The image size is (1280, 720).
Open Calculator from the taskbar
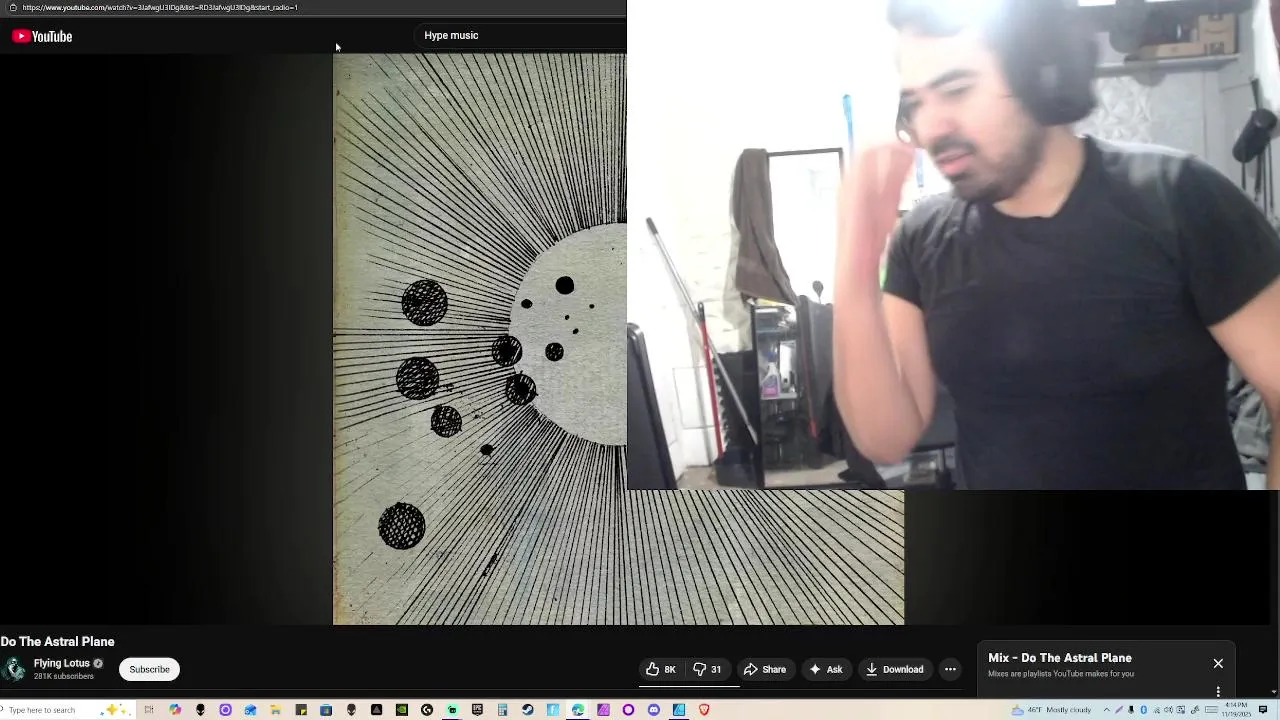tap(503, 710)
